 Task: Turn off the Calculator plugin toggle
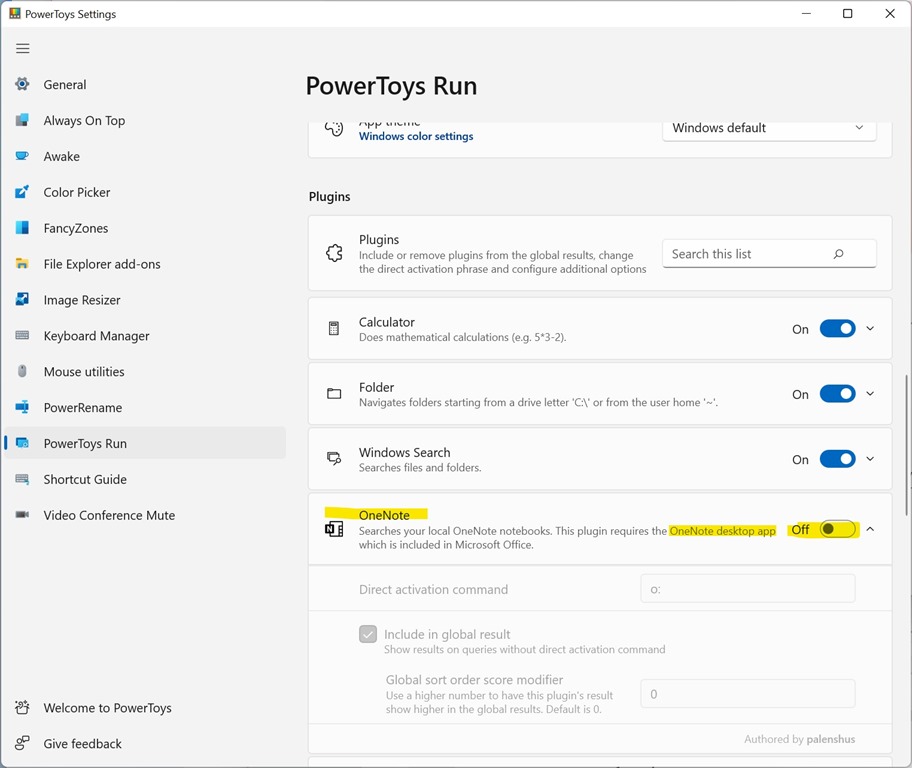837,329
